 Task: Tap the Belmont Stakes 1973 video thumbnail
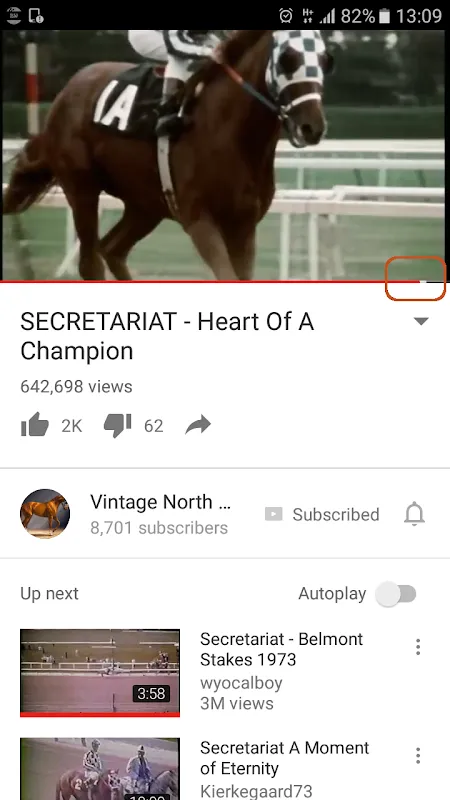coord(100,672)
